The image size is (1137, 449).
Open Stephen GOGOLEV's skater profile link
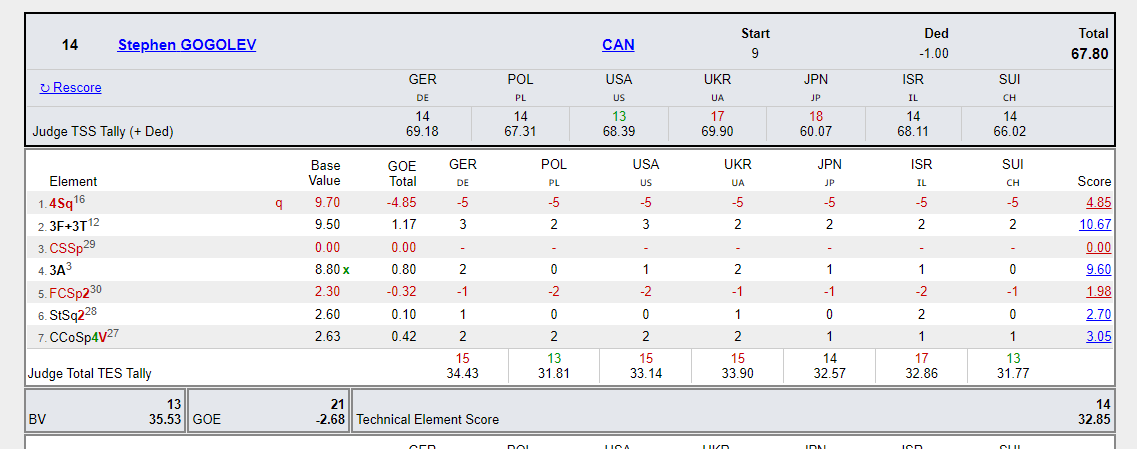[187, 45]
